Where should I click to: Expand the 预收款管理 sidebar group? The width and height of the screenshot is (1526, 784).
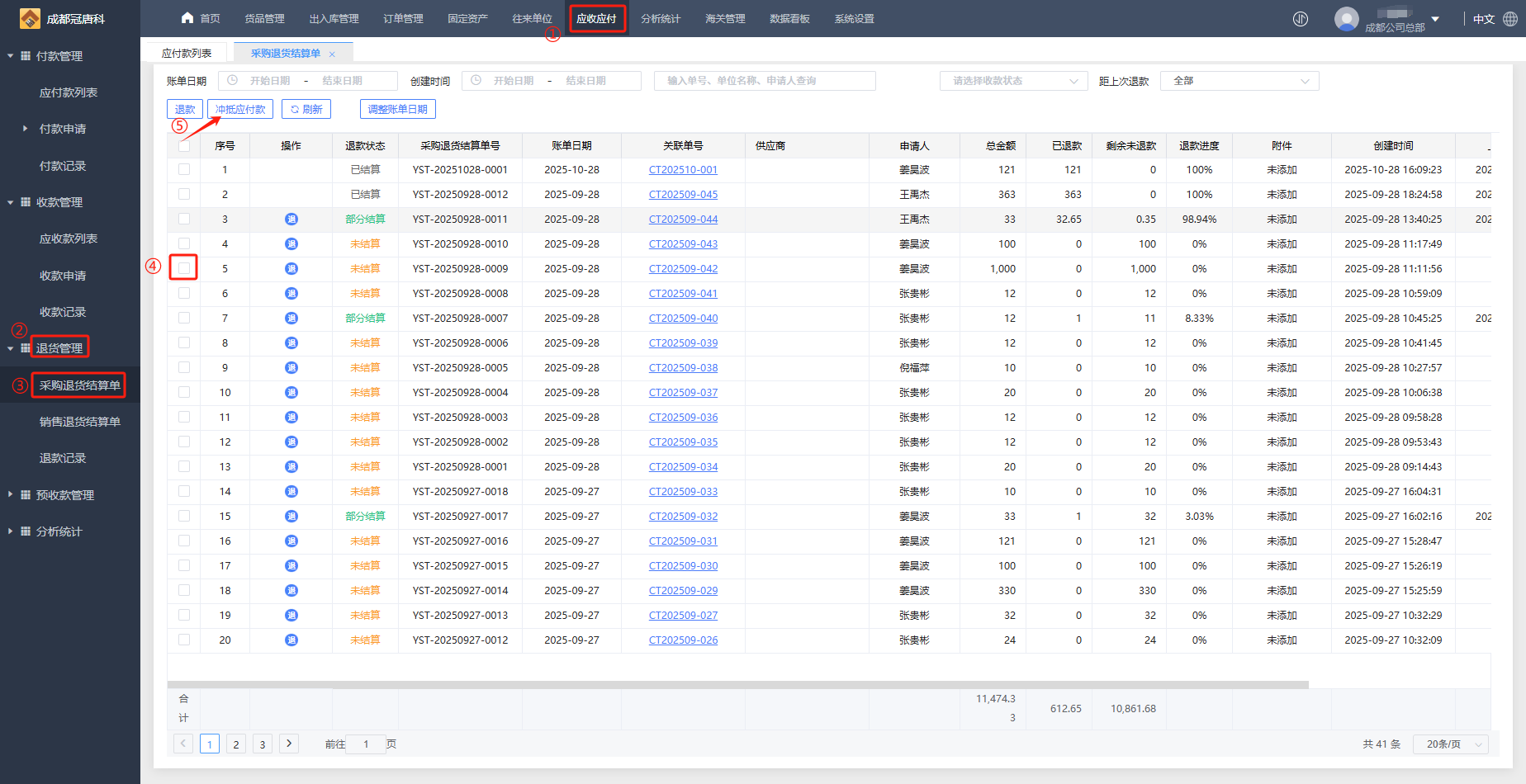[64, 495]
